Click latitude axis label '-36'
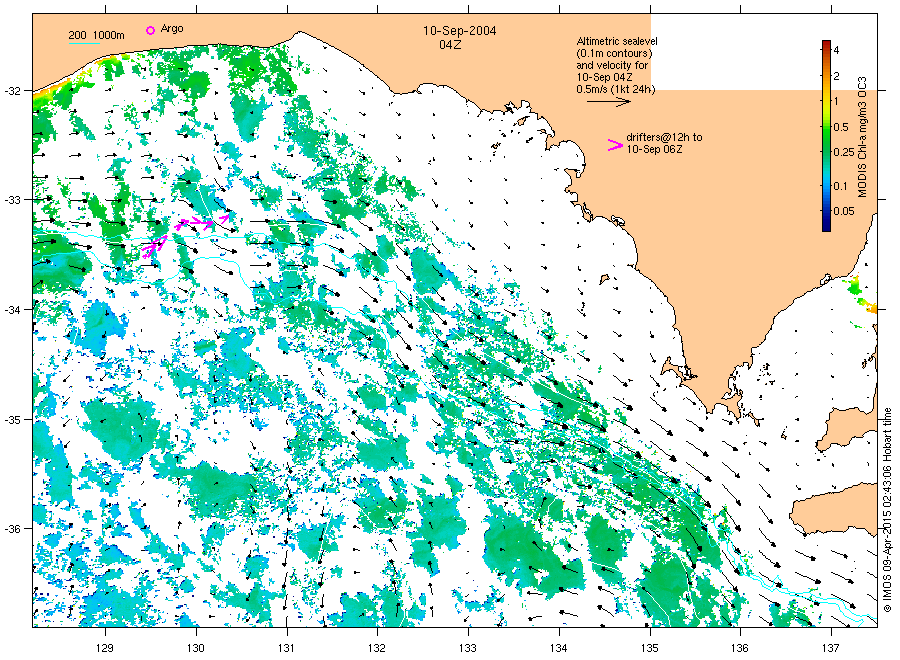900x660 pixels. (13, 529)
